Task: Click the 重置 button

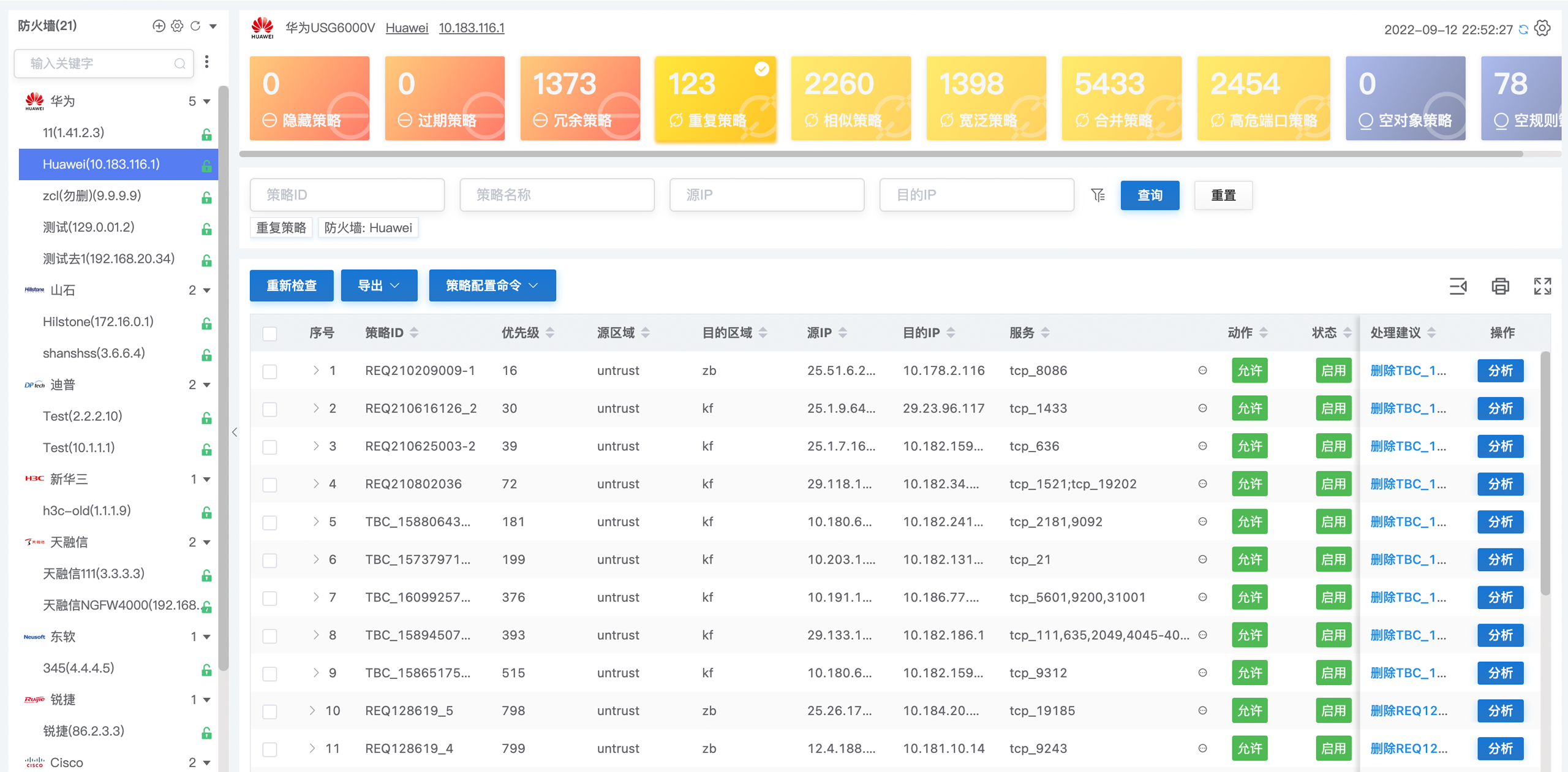Action: click(x=1223, y=195)
